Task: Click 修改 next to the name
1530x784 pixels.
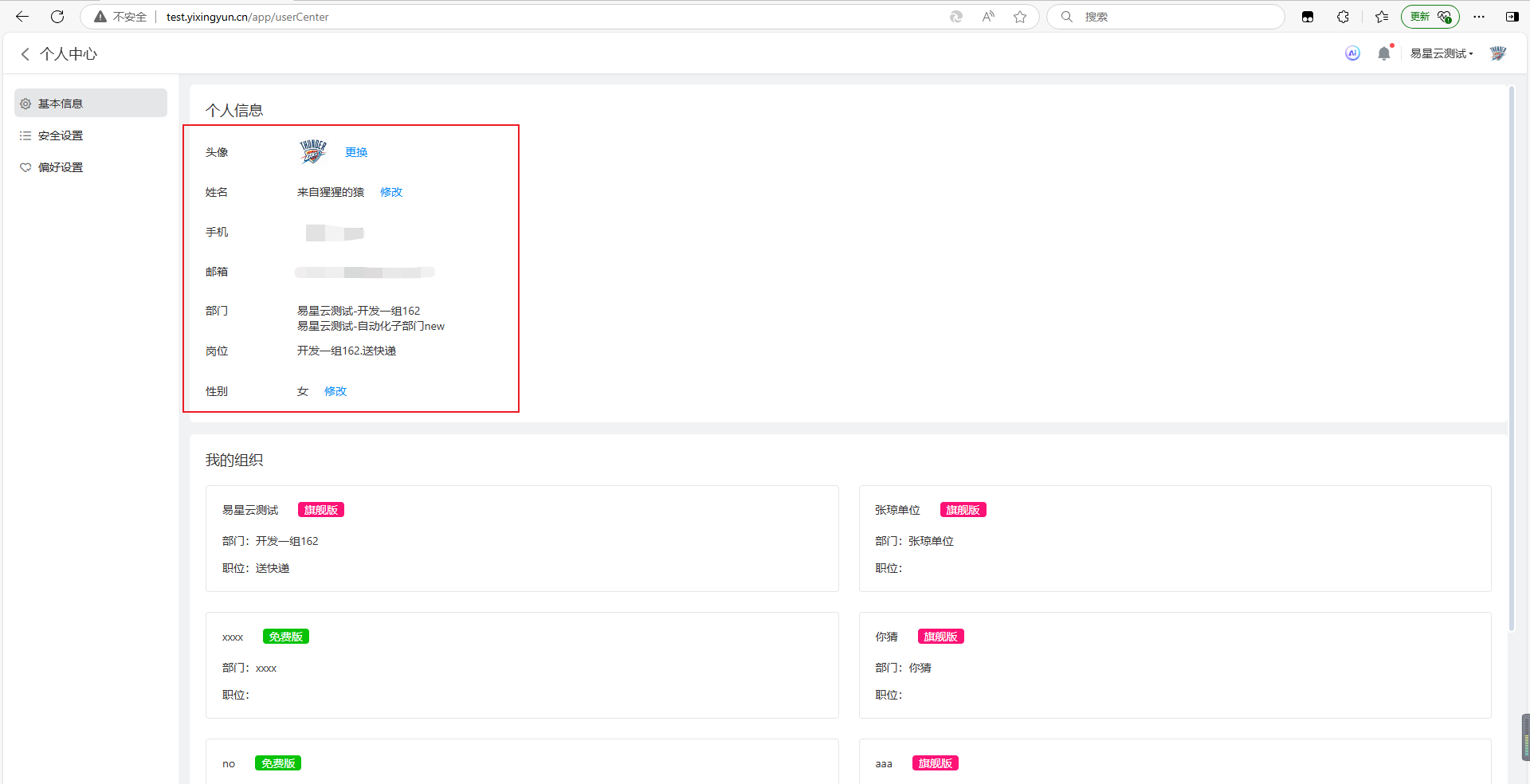Action: (391, 192)
